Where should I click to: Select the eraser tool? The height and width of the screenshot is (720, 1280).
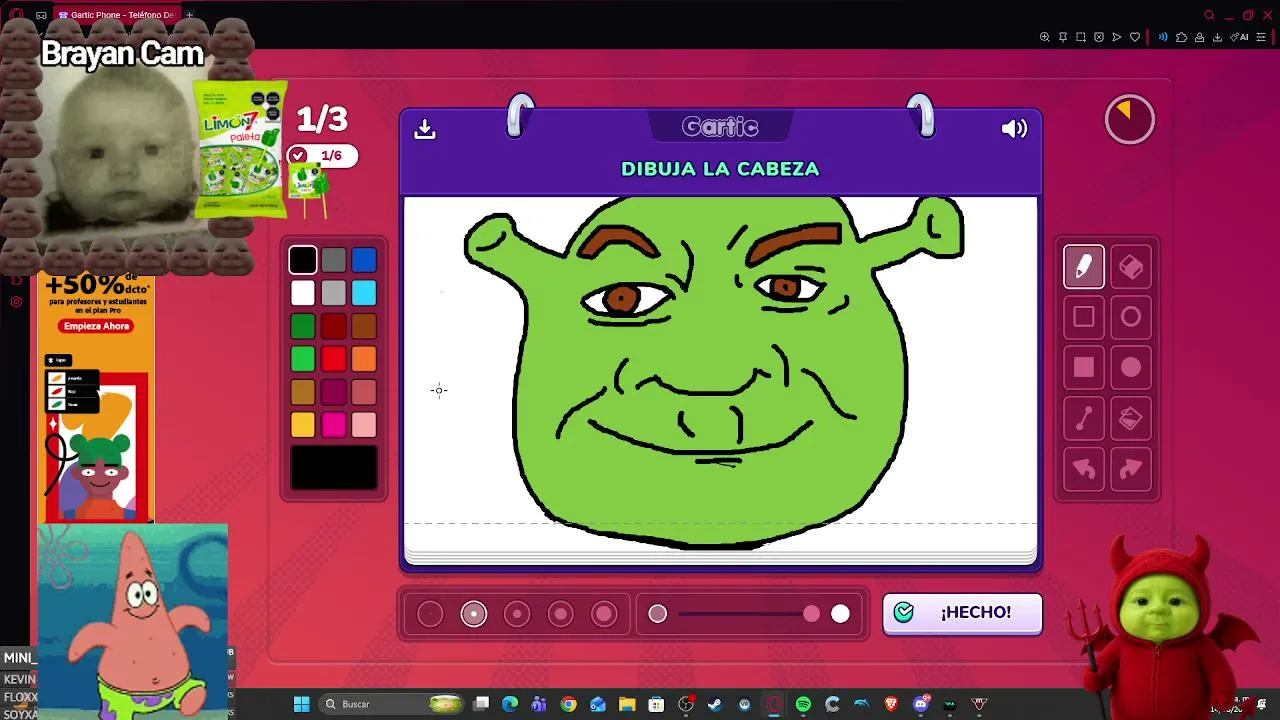(1131, 267)
